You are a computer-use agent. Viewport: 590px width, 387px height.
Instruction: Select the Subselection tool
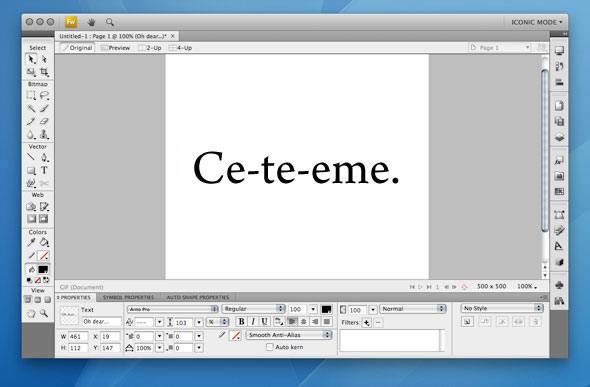pyautogui.click(x=44, y=59)
